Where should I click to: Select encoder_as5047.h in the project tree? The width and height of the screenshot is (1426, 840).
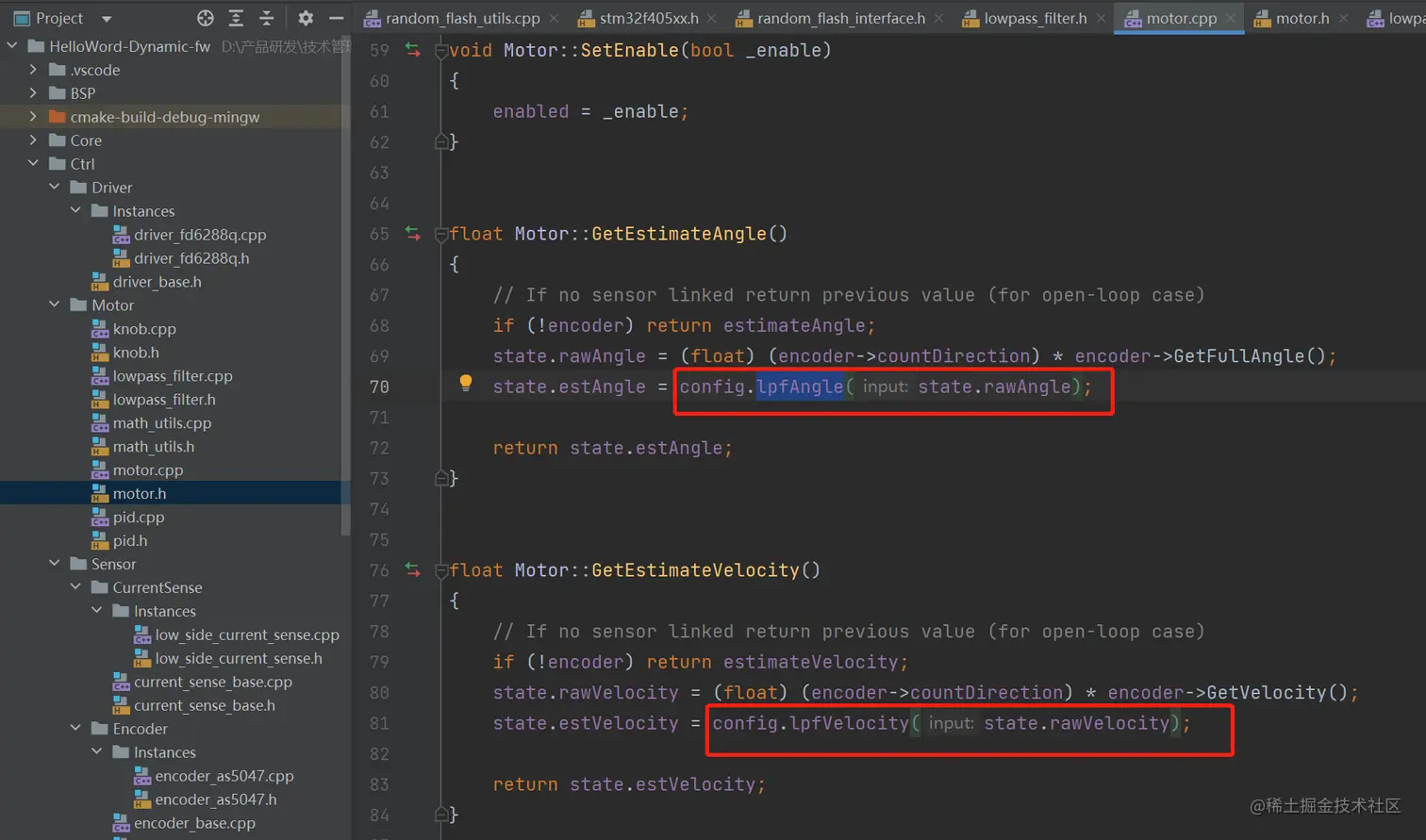pyautogui.click(x=216, y=800)
